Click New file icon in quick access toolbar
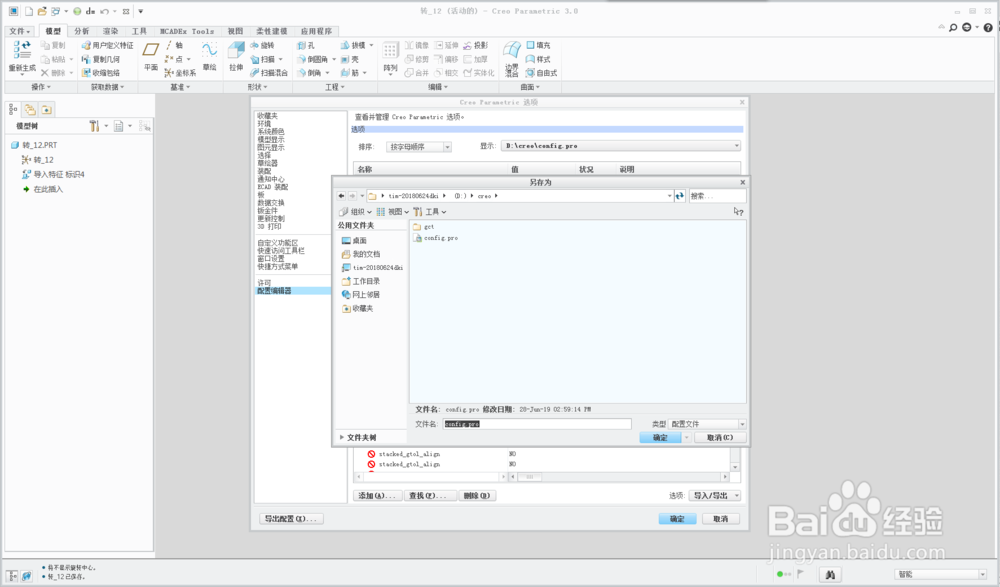The height and width of the screenshot is (587, 1000). 29,11
